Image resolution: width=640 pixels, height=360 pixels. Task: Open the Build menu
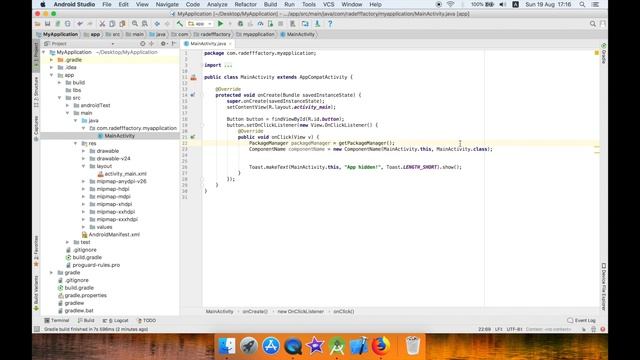click(x=270, y=4)
